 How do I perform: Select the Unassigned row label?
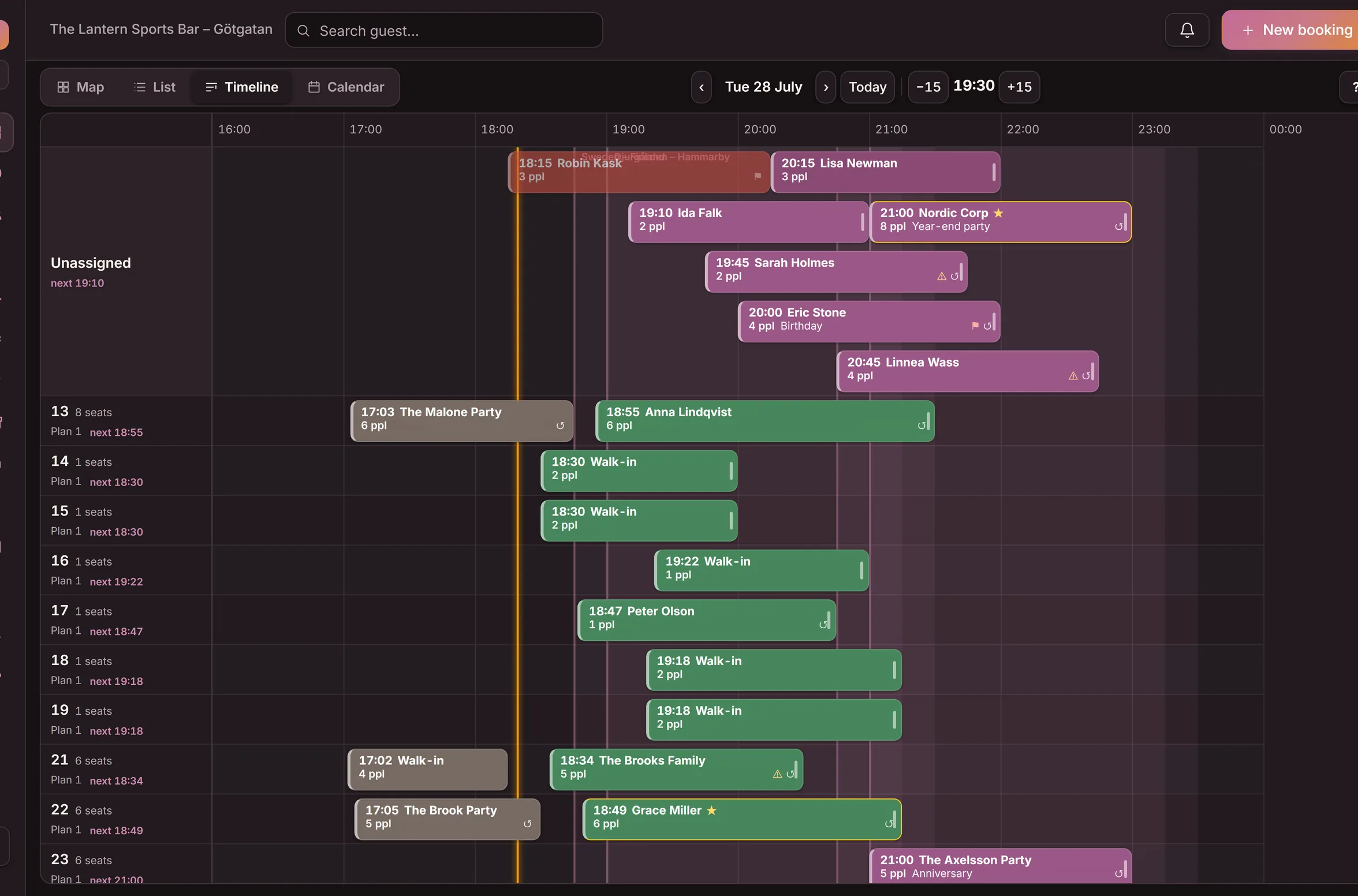(91, 263)
